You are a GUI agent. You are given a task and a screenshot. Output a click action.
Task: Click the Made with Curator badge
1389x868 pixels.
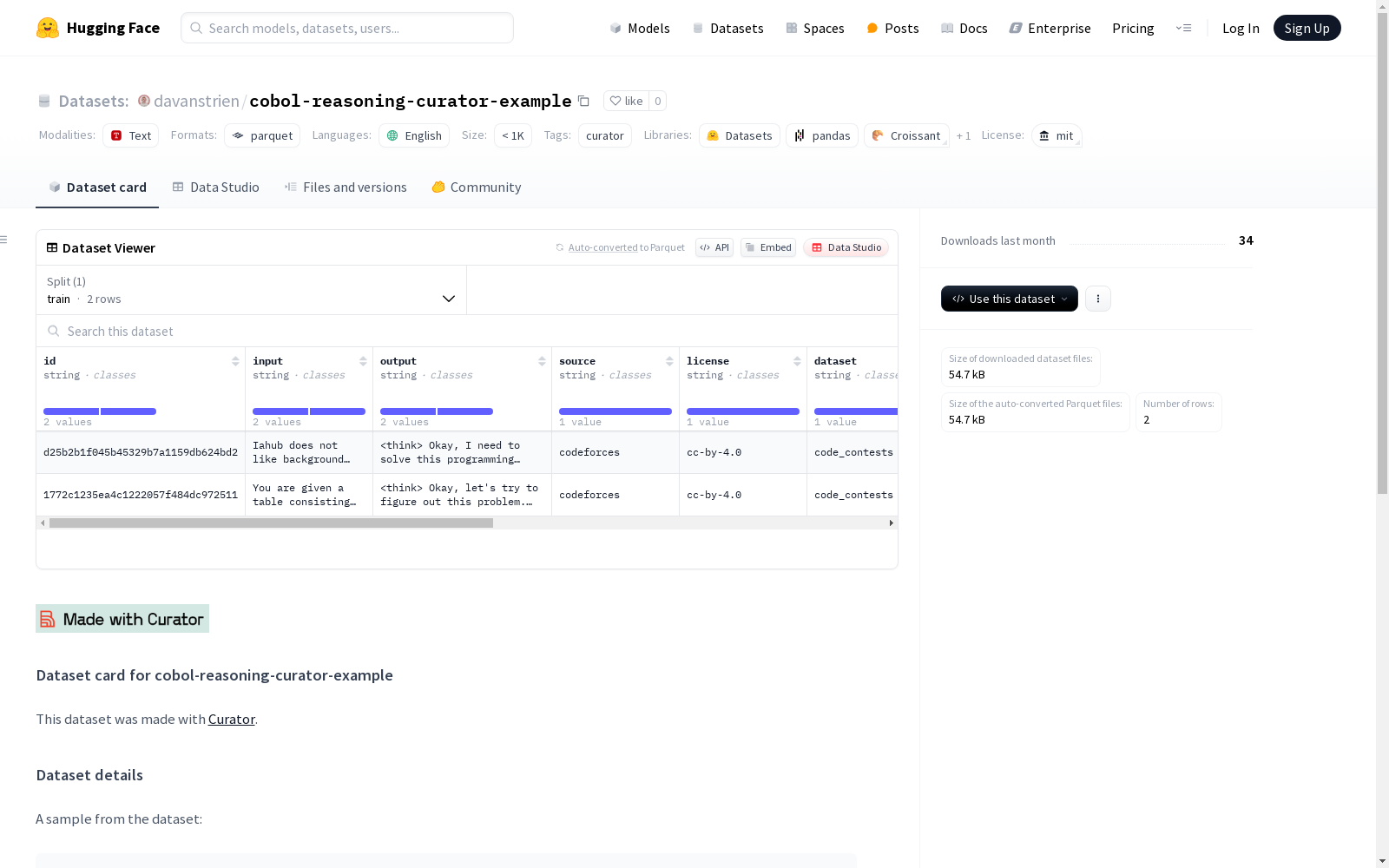[122, 619]
